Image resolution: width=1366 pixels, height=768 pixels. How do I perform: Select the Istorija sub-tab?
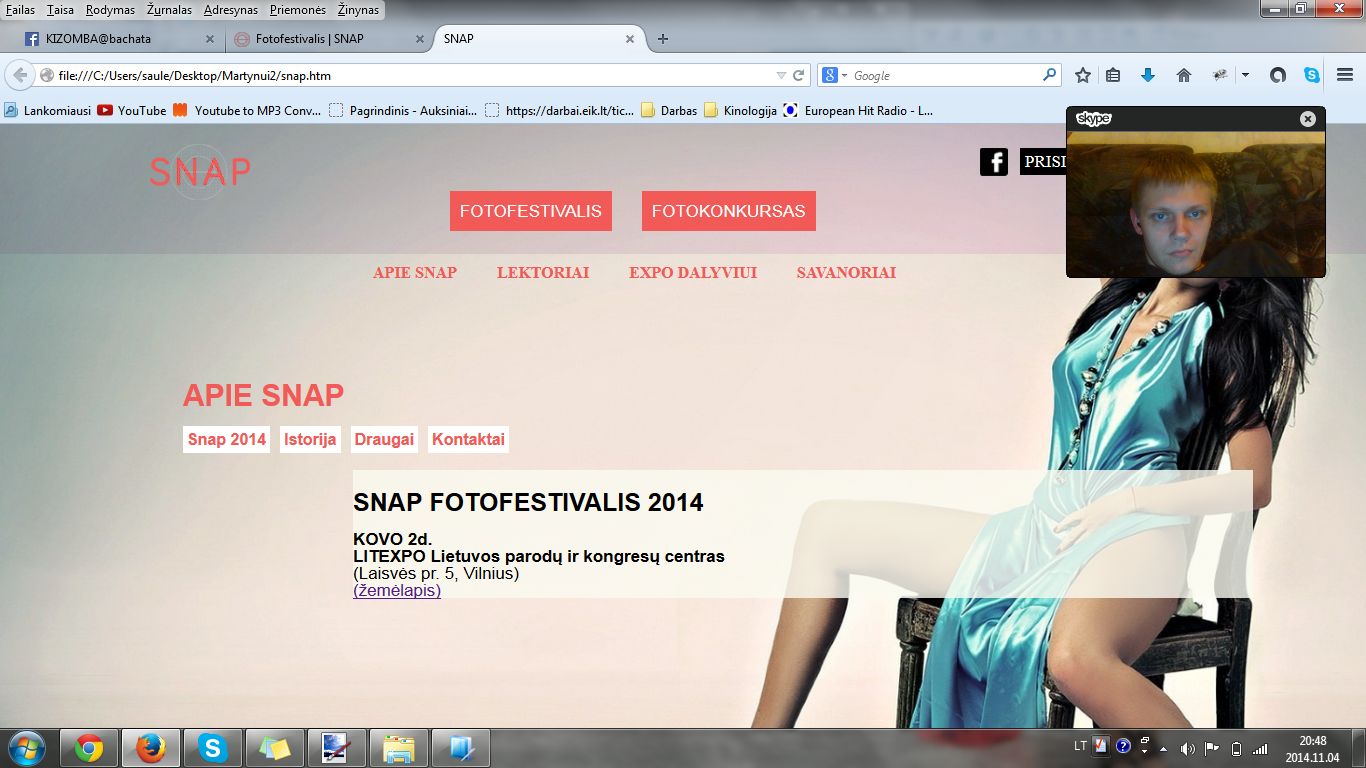(x=310, y=440)
